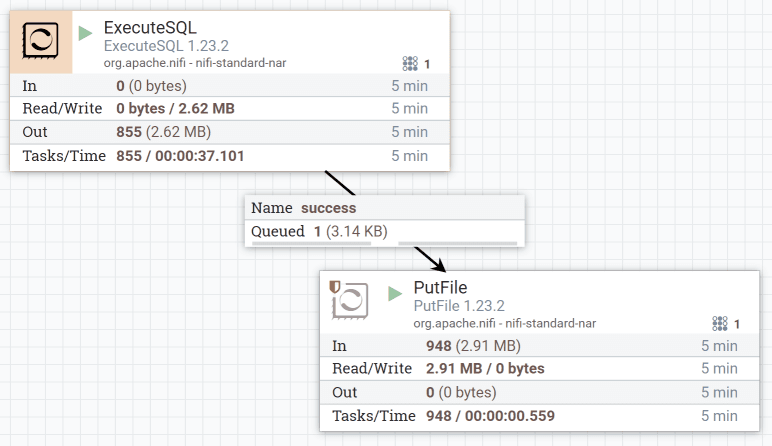Viewport: 772px width, 446px height.
Task: Click PutFile active threads grid icon
Action: point(720,323)
